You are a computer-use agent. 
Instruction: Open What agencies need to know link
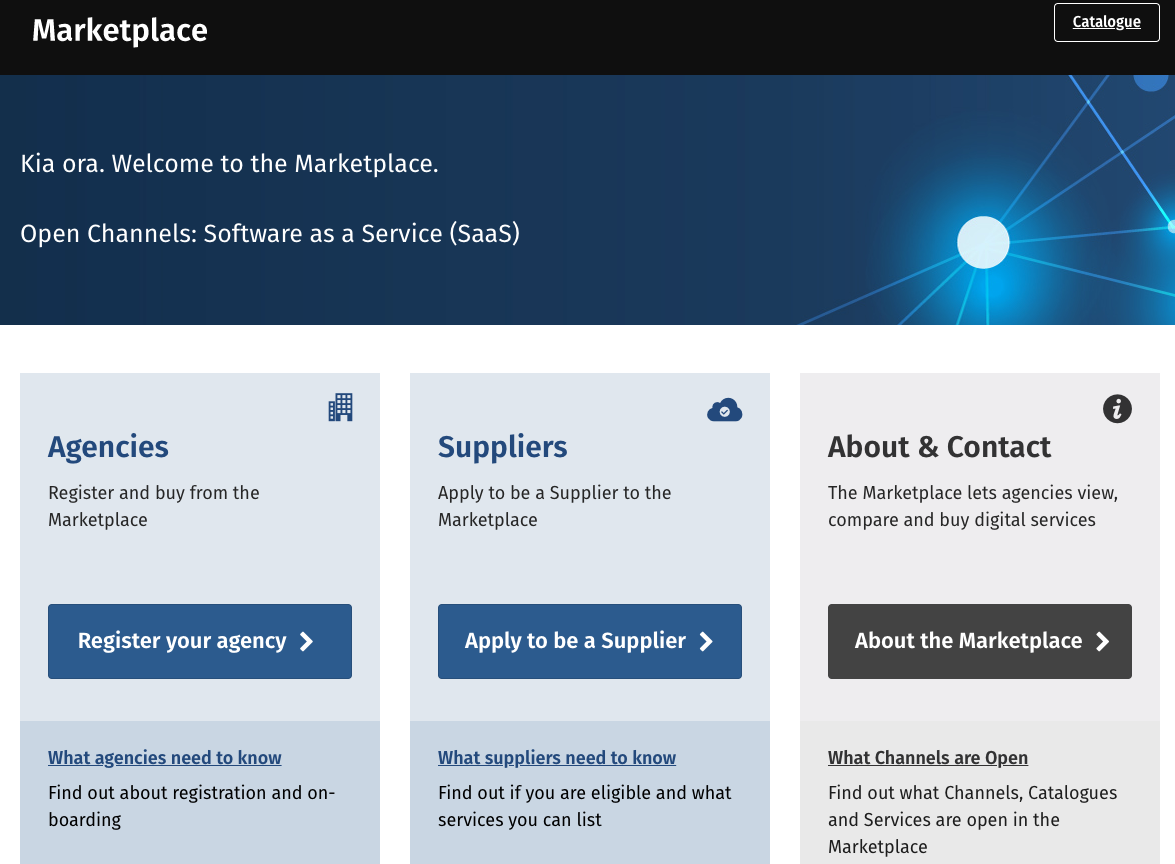(x=165, y=758)
